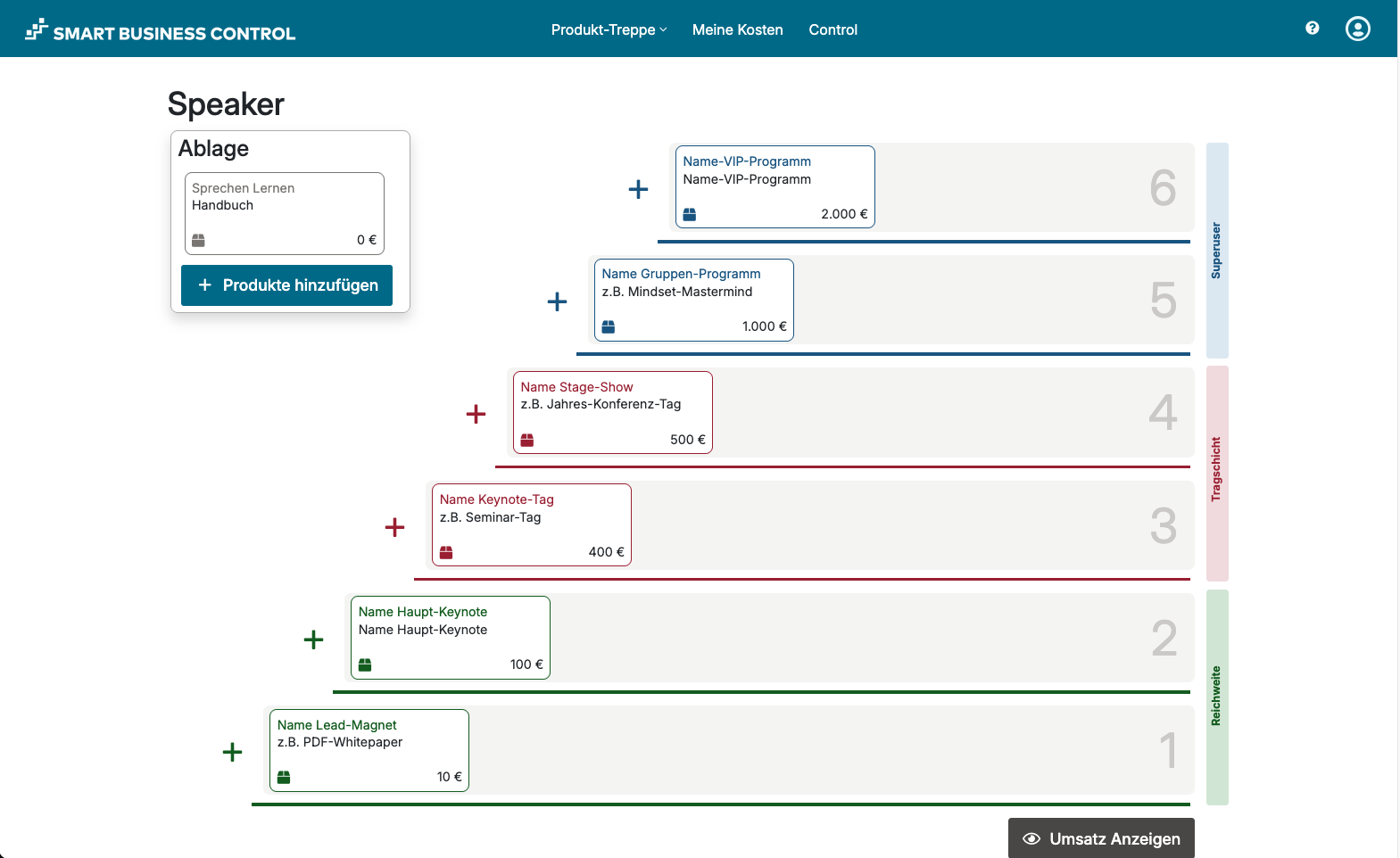This screenshot has height=858, width=1400.
Task: Click the red plus icon on step 4
Action: pos(476,414)
